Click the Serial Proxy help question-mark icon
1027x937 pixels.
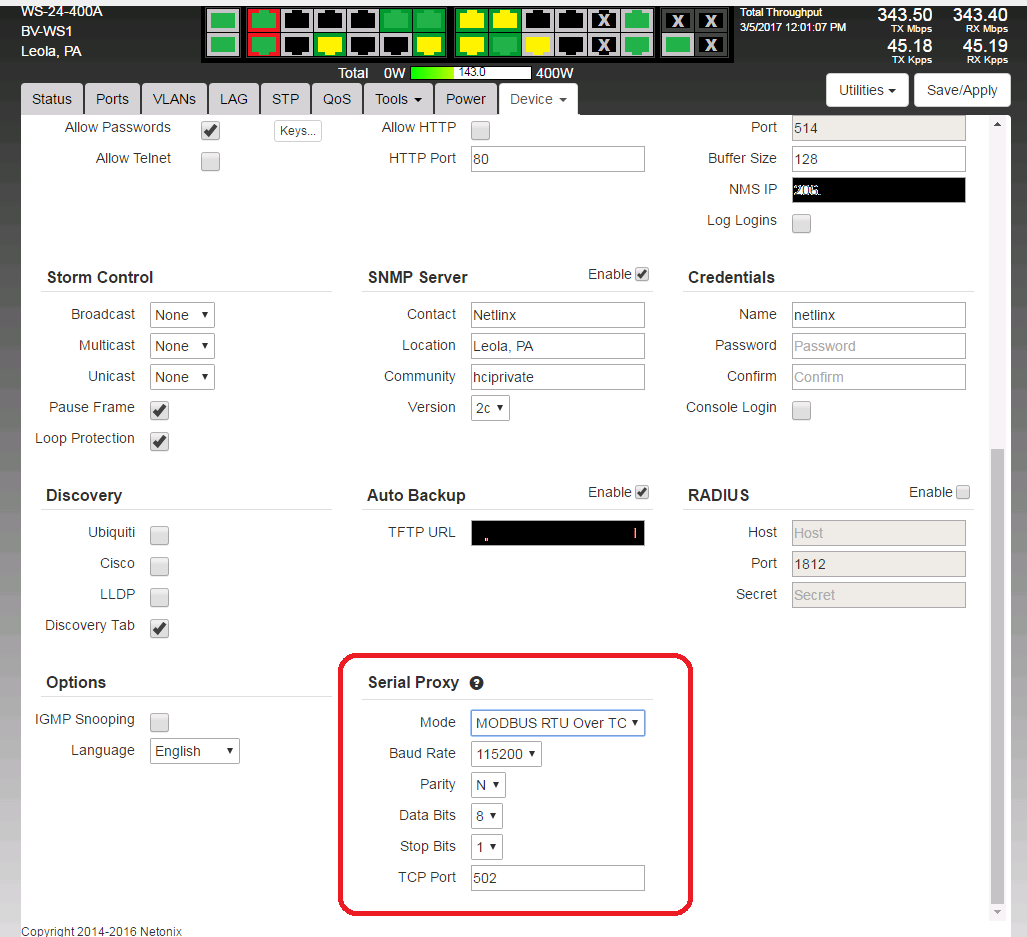[476, 683]
